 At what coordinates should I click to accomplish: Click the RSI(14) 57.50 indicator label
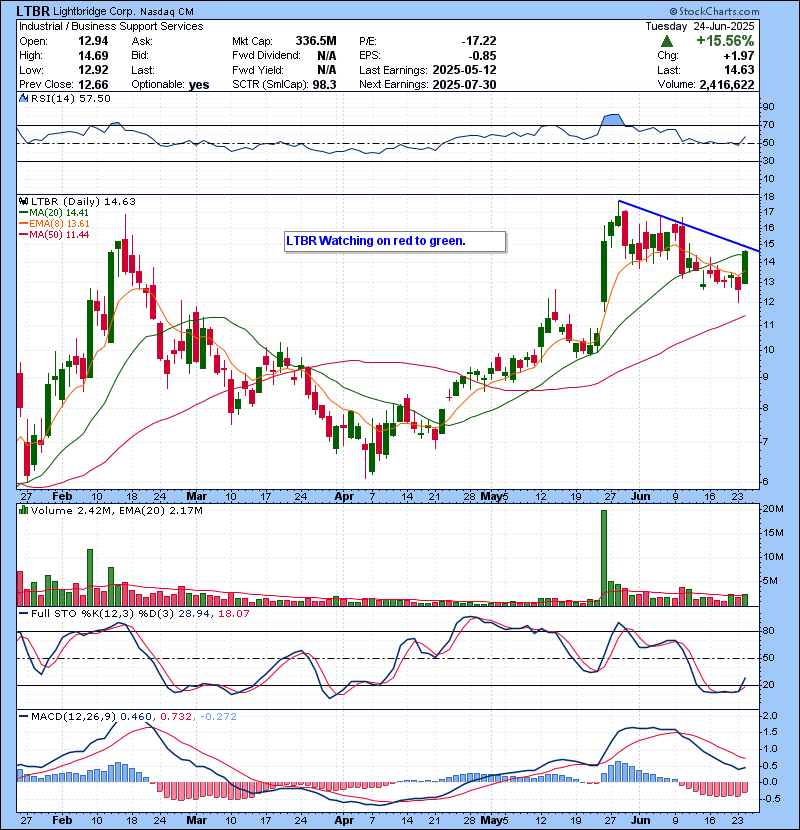(x=70, y=98)
